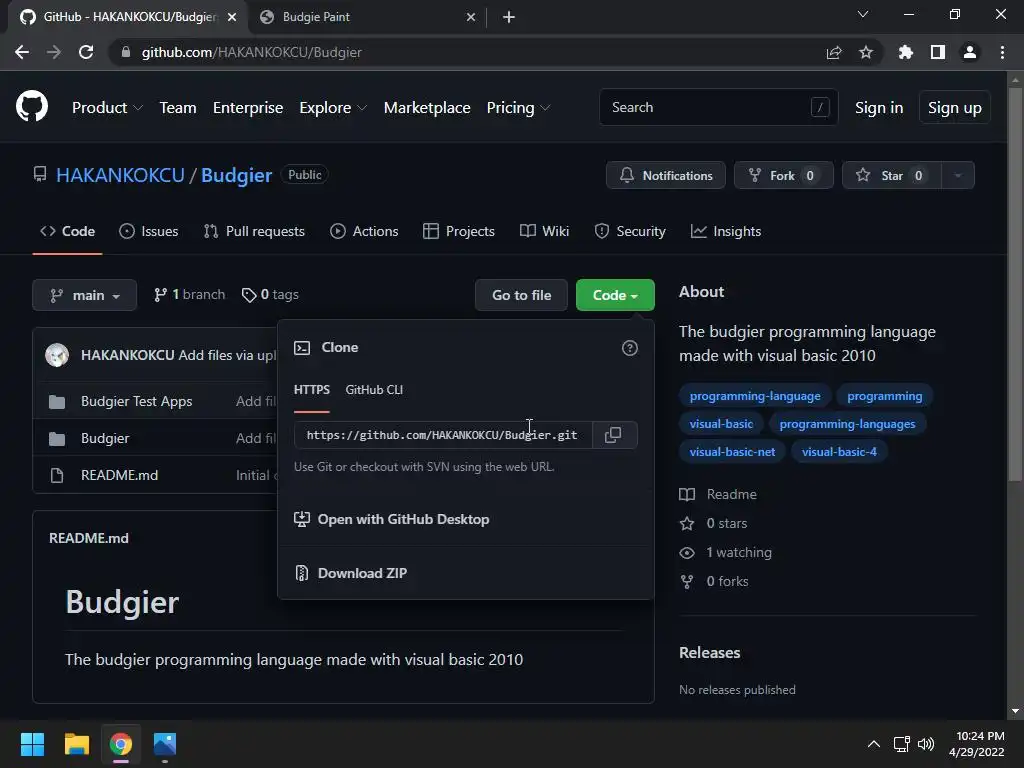Open the Team link
This screenshot has width=1024, height=768.
[x=178, y=108]
